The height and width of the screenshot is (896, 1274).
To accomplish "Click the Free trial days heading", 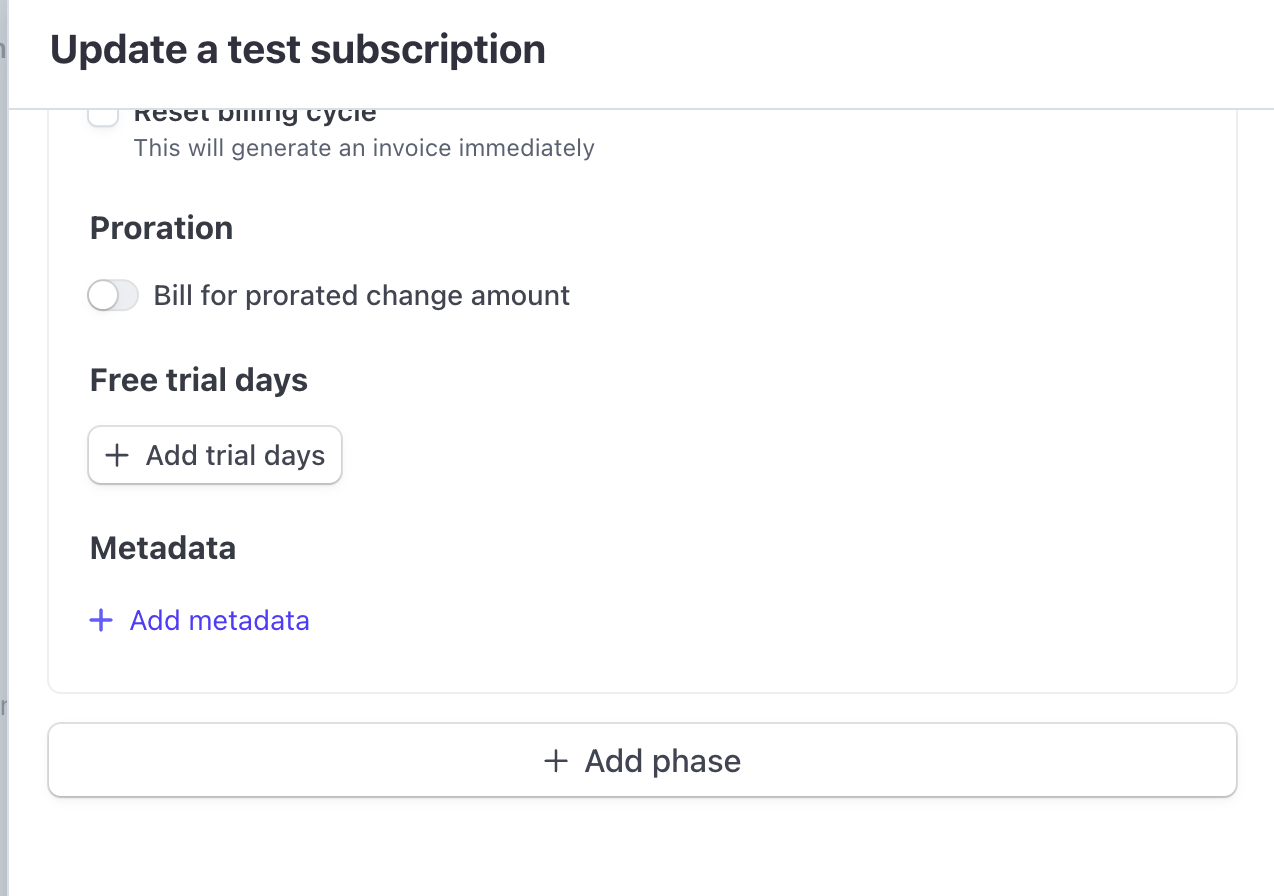I will click(x=198, y=380).
